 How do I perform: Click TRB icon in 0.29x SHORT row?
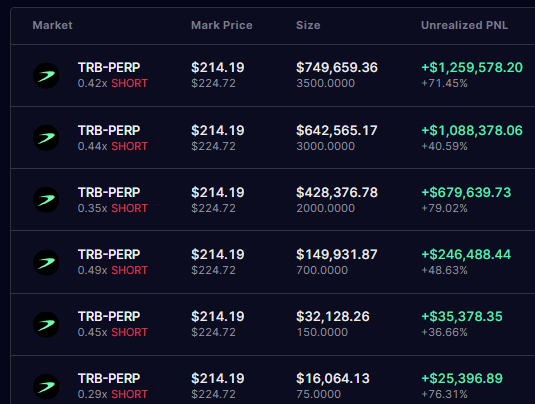[46, 387]
